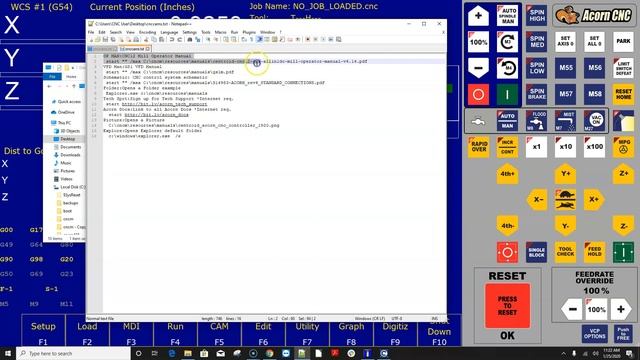
Task: Click the Acorn CNC logo
Action: coord(594,16)
